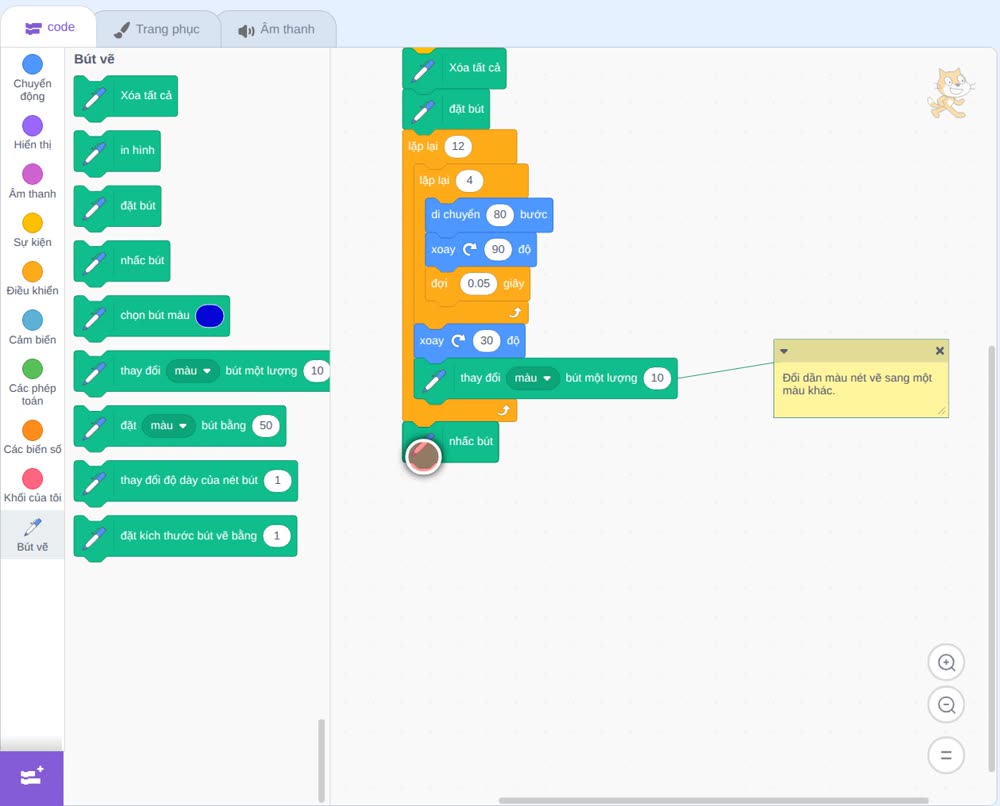Select the Bút vẽ pen extension category
The image size is (1000, 806).
[x=32, y=535]
